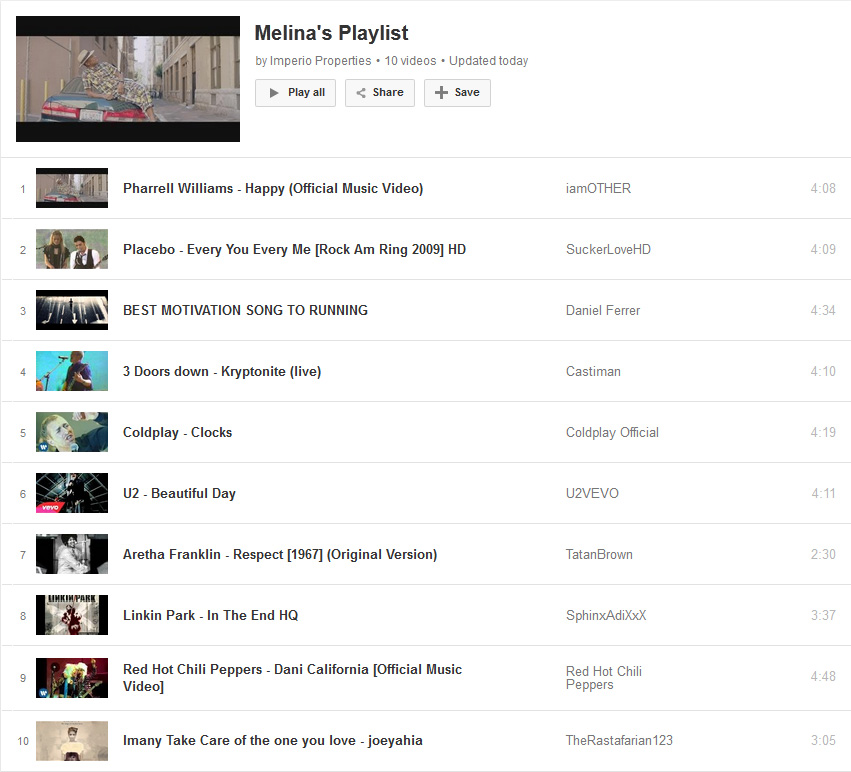Click the Melina's Playlist heading
Screen dimensions: 851x772
(331, 33)
